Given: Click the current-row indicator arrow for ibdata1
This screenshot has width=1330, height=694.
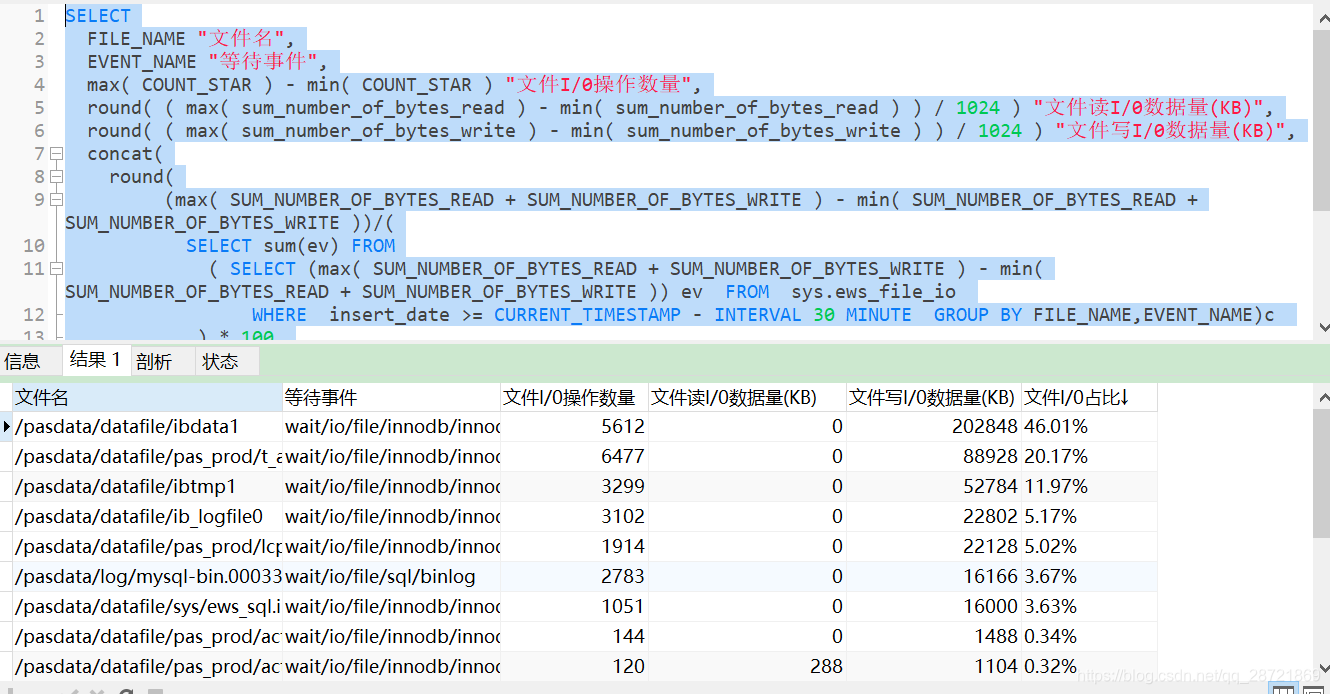Looking at the screenshot, I should (7, 427).
